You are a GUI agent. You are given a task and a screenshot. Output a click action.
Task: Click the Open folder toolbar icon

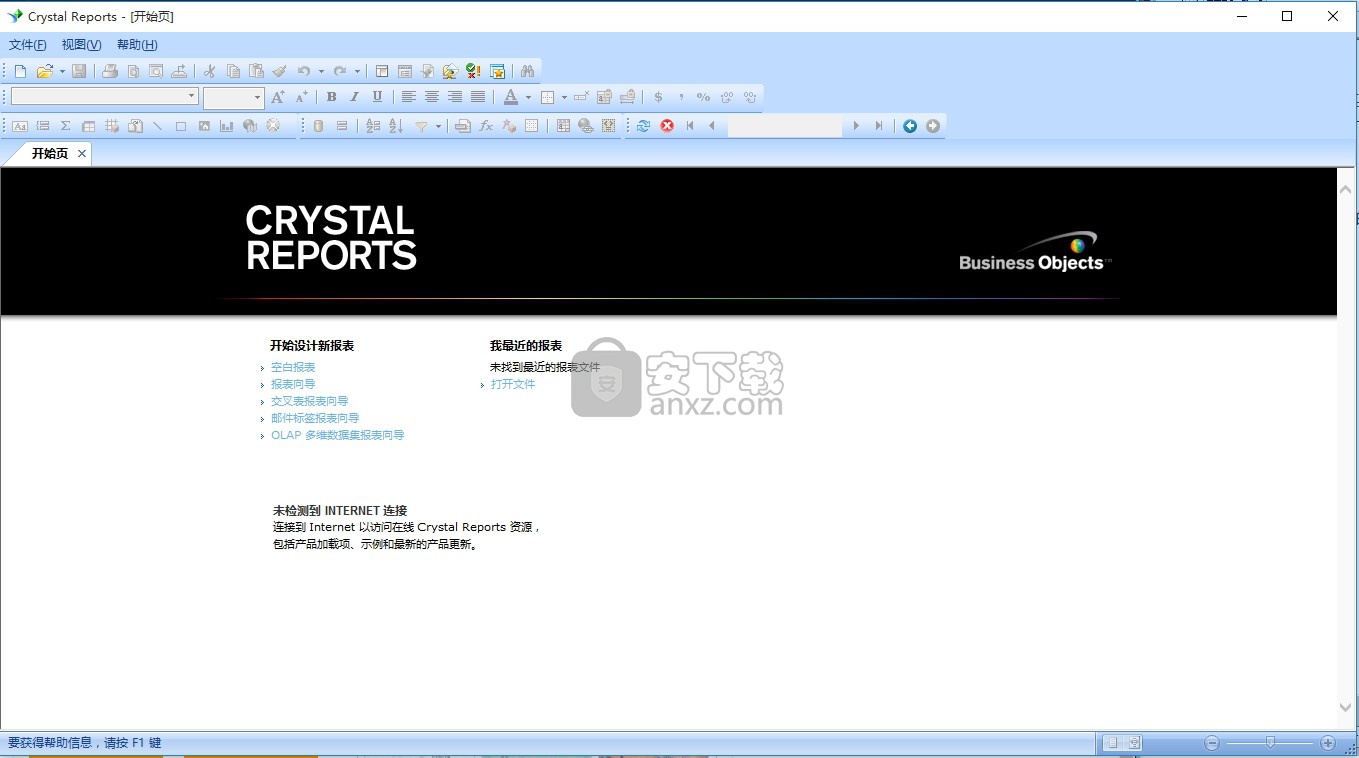pos(44,71)
